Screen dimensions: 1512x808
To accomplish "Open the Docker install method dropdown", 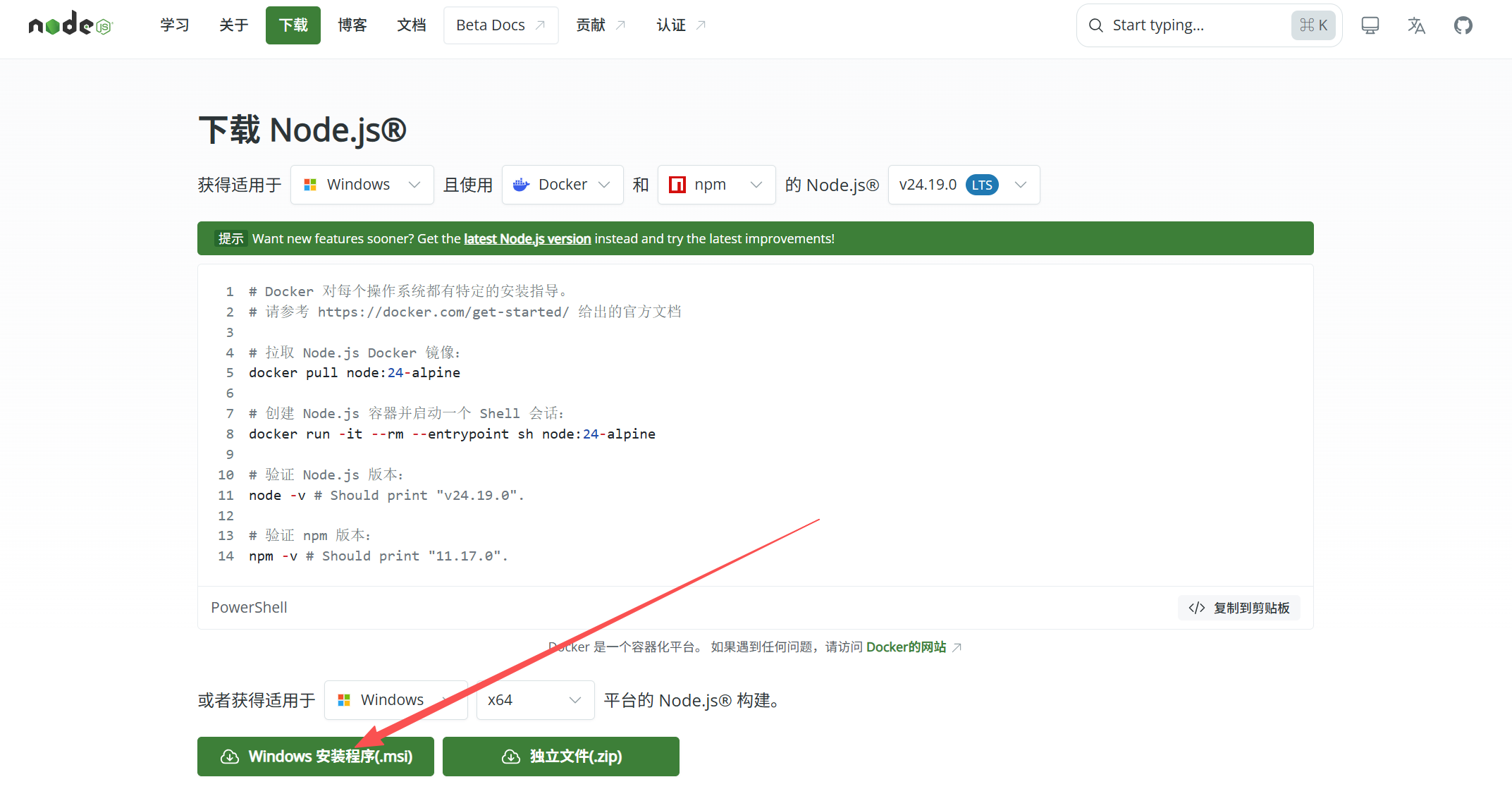I will point(563,185).
